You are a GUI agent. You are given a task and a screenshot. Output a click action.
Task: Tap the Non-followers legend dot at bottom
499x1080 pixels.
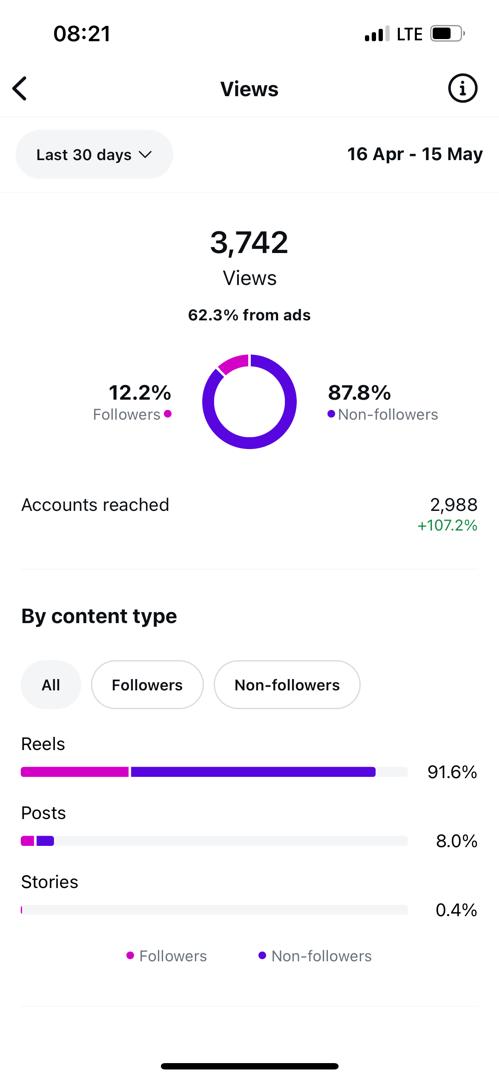[x=262, y=956]
